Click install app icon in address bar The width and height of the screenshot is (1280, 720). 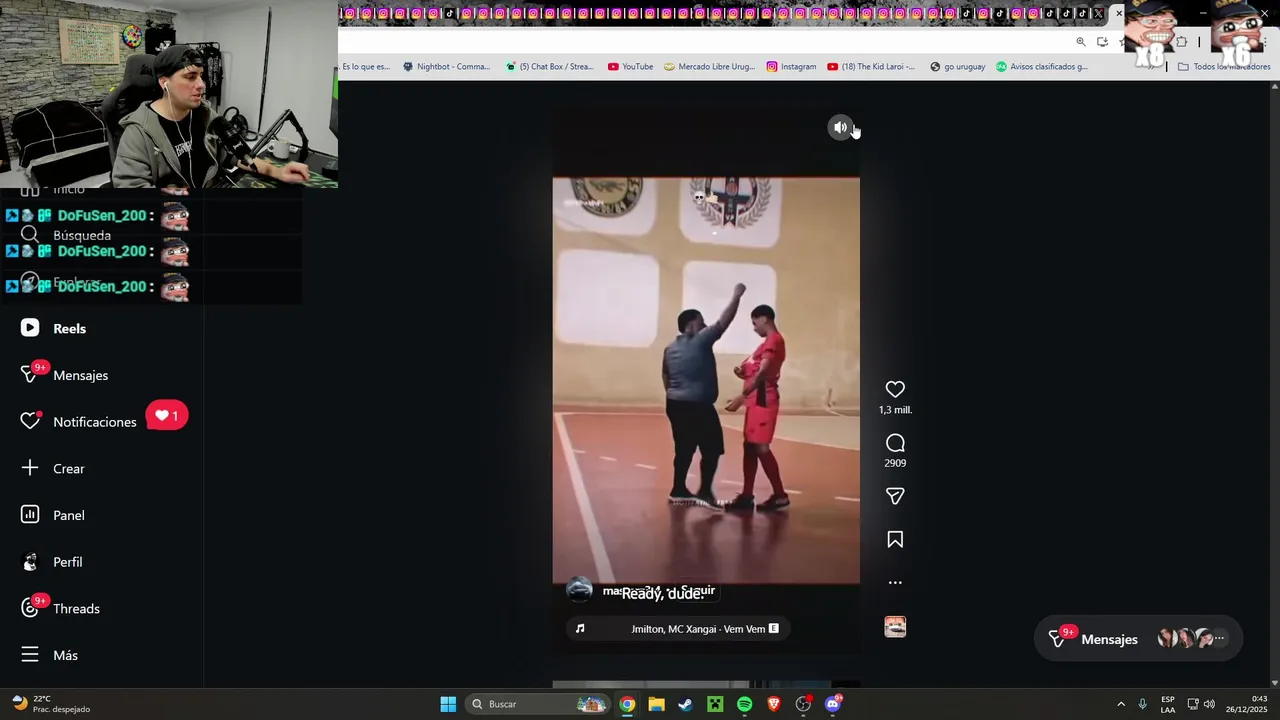point(1102,42)
